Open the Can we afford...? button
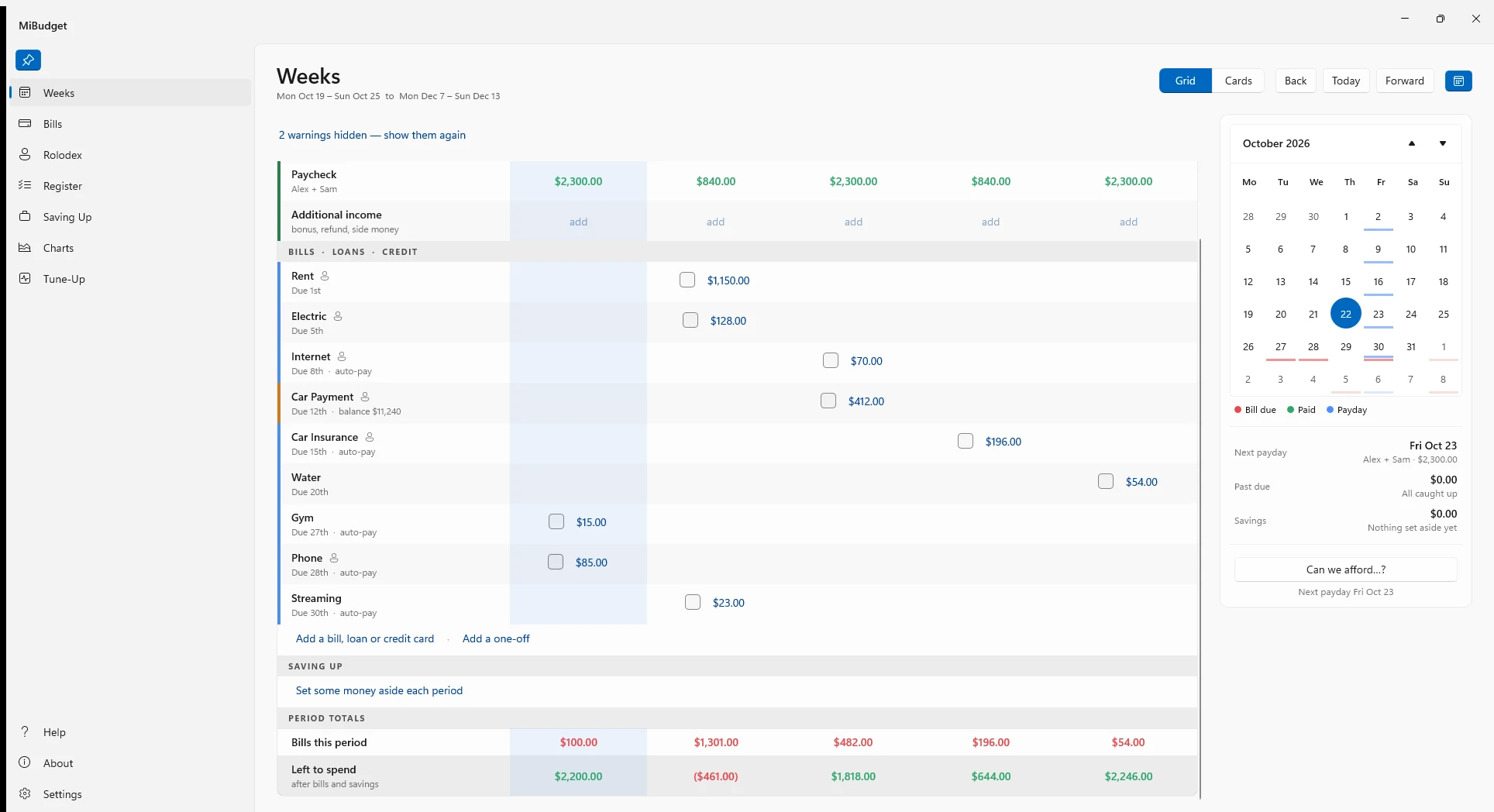The image size is (1494, 812). (x=1346, y=569)
